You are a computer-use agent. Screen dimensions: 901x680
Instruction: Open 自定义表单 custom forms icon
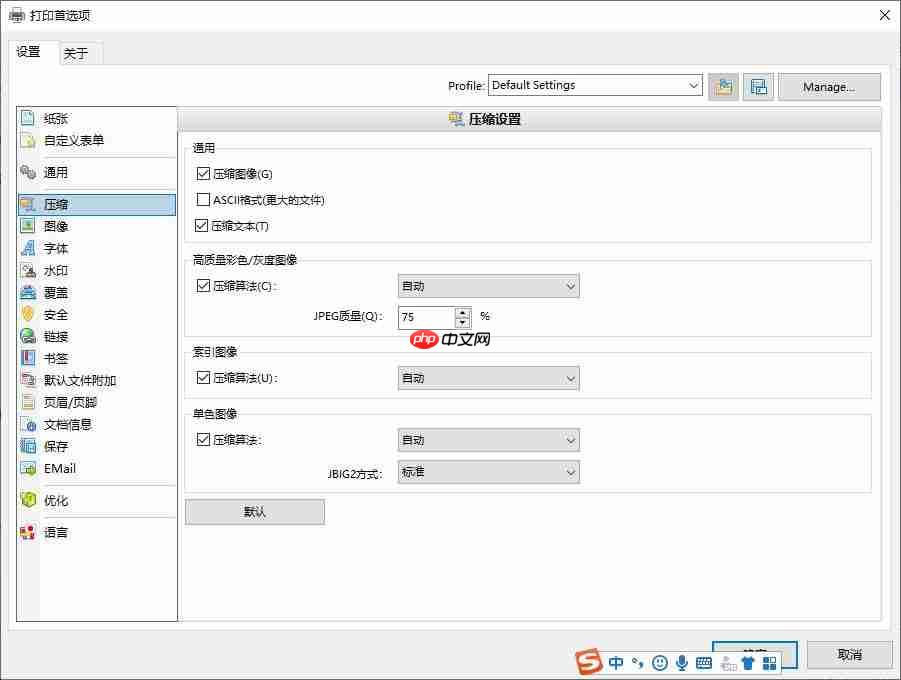pos(28,140)
